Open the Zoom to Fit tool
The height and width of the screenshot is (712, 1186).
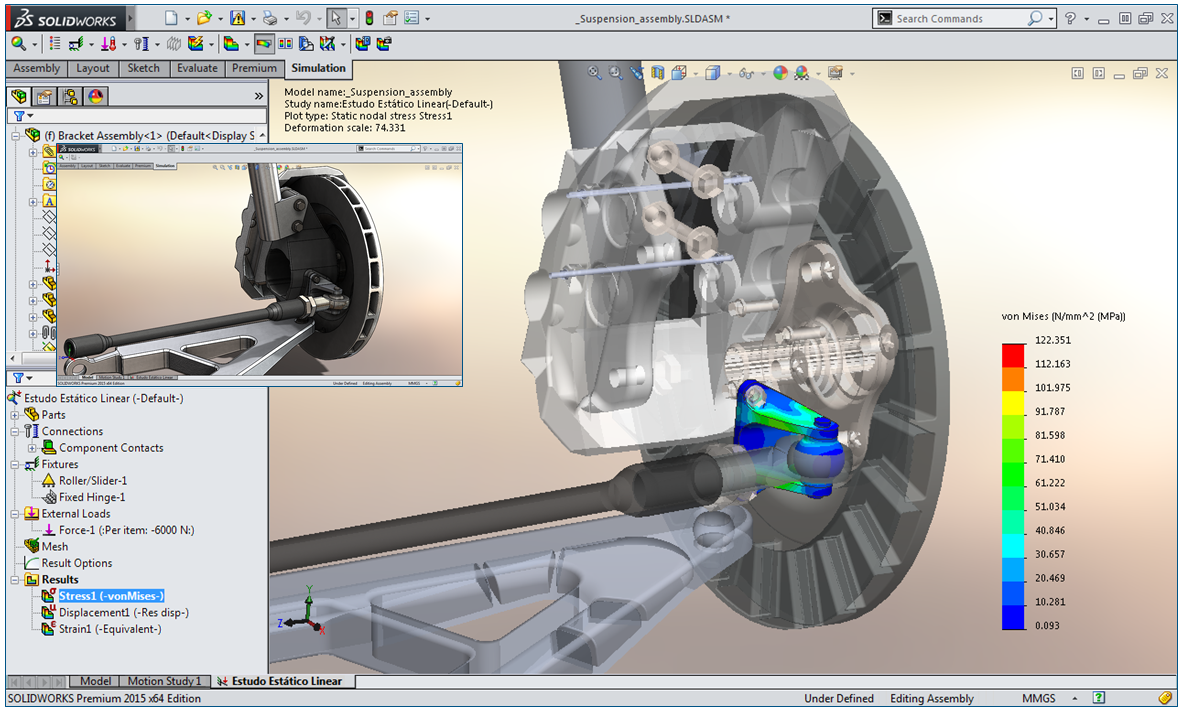[593, 73]
